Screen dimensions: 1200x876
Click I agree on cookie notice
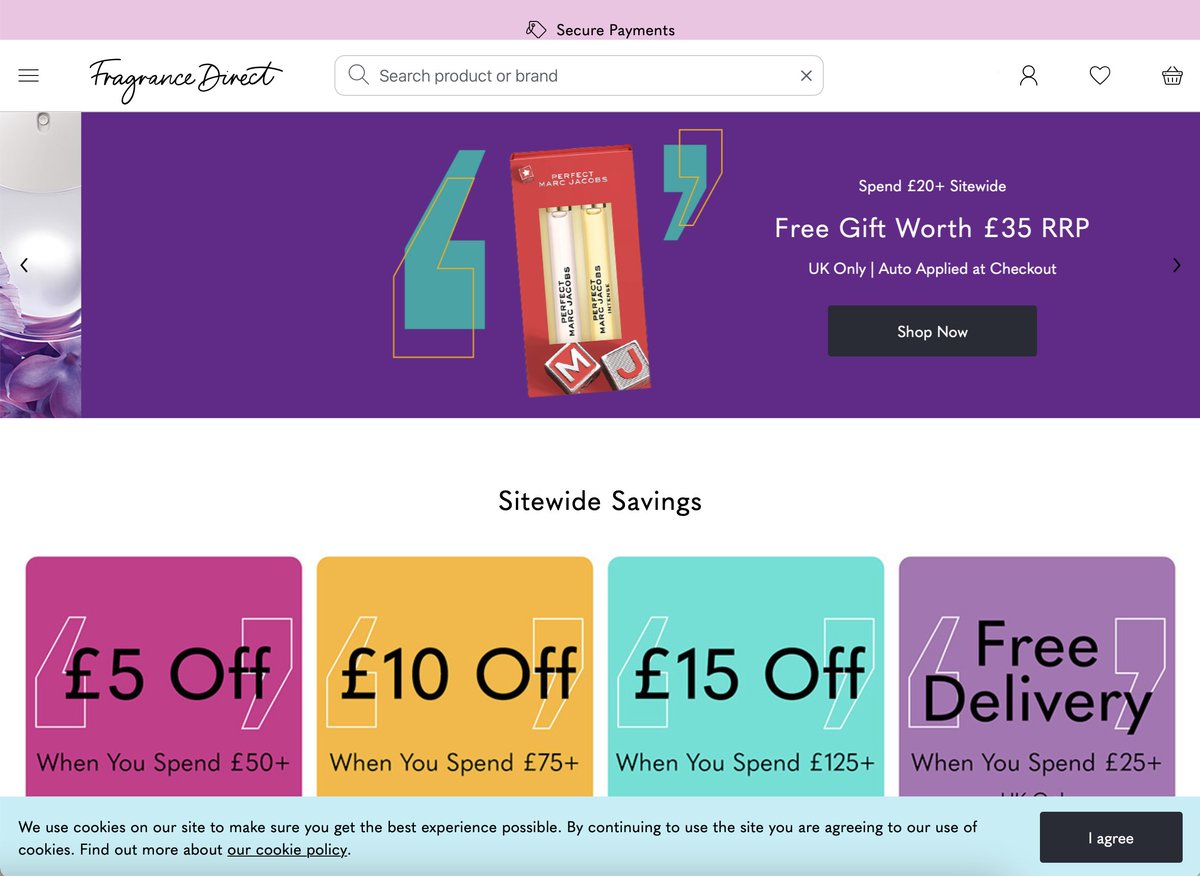tap(1111, 838)
